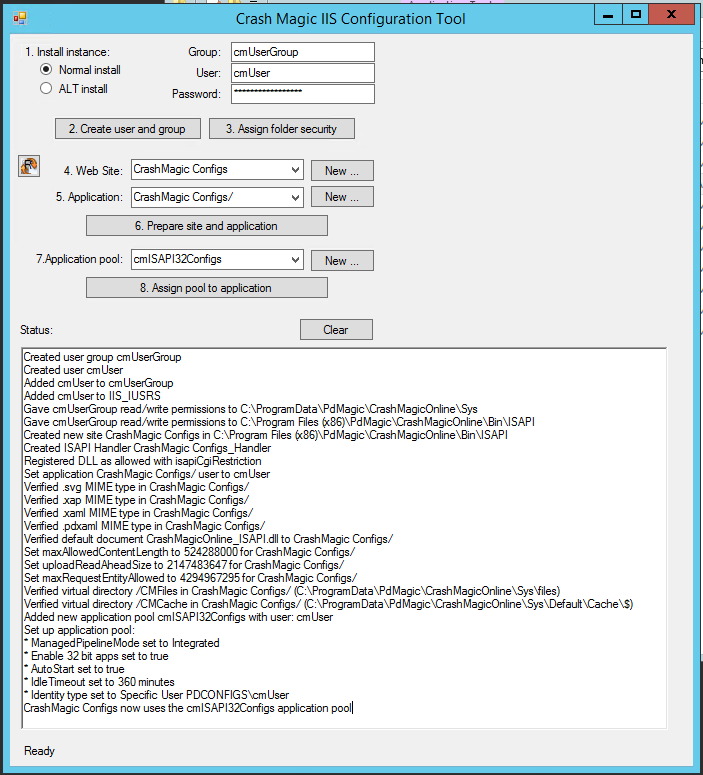
Task: Click 3. Assign folder security button
Action: [281, 129]
